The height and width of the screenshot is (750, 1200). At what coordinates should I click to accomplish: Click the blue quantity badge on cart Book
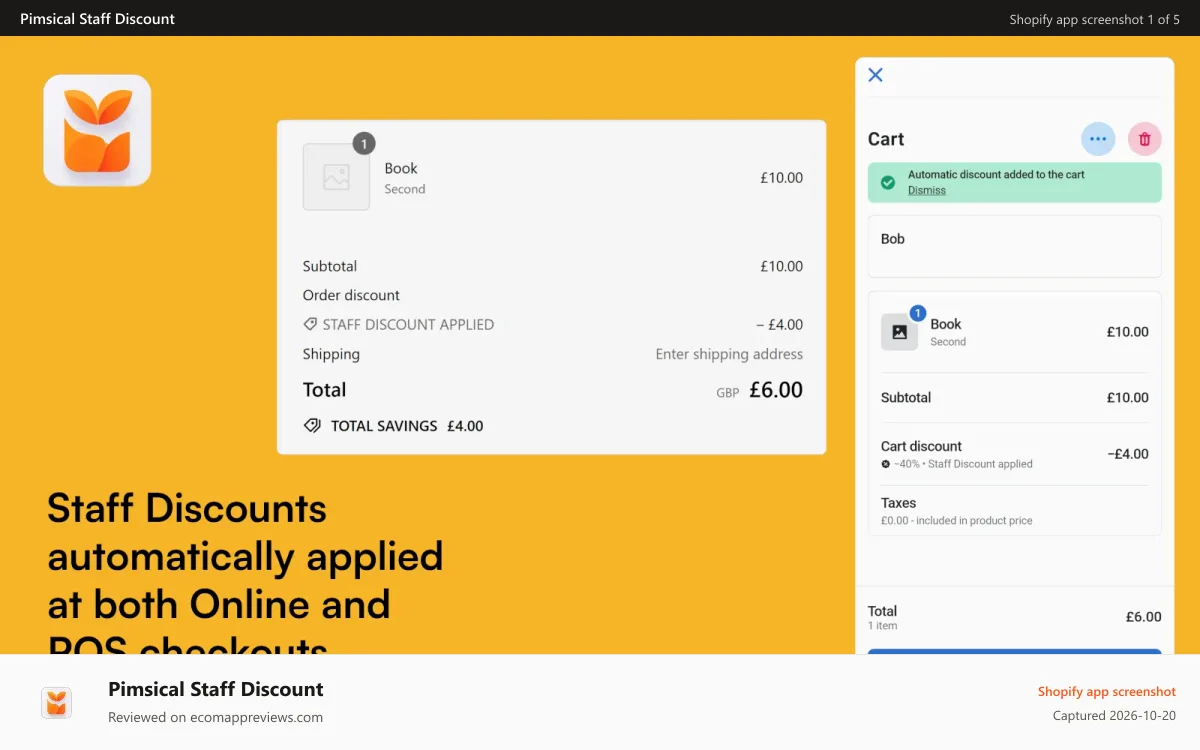[918, 313]
